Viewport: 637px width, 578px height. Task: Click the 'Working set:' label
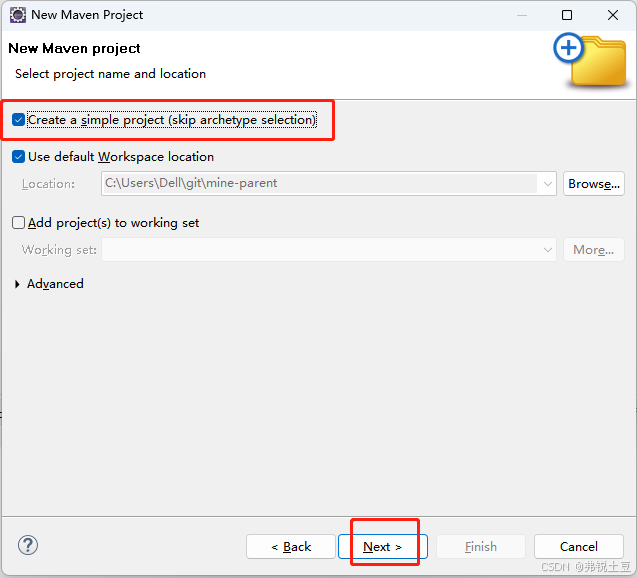59,250
